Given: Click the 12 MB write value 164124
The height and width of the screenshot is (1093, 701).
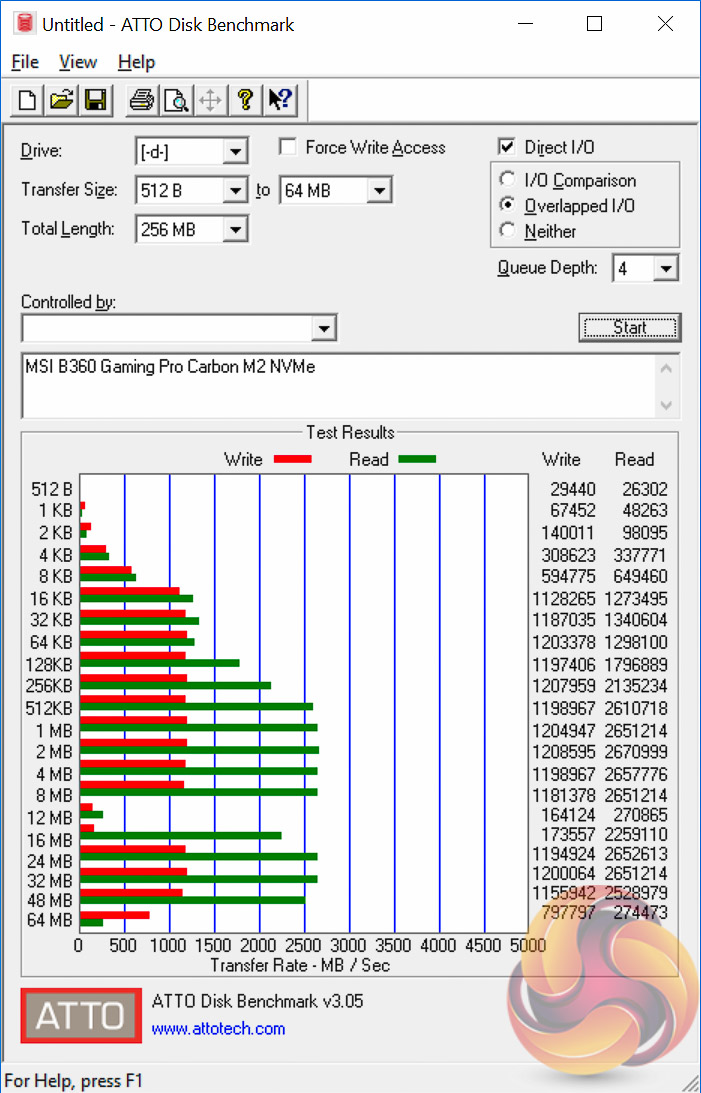Looking at the screenshot, I should (x=568, y=815).
